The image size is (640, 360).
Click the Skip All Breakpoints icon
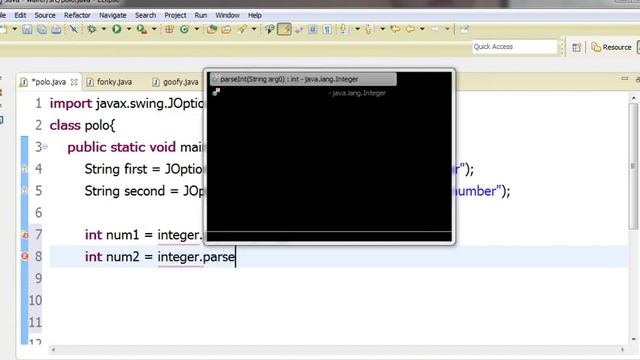click(x=74, y=29)
